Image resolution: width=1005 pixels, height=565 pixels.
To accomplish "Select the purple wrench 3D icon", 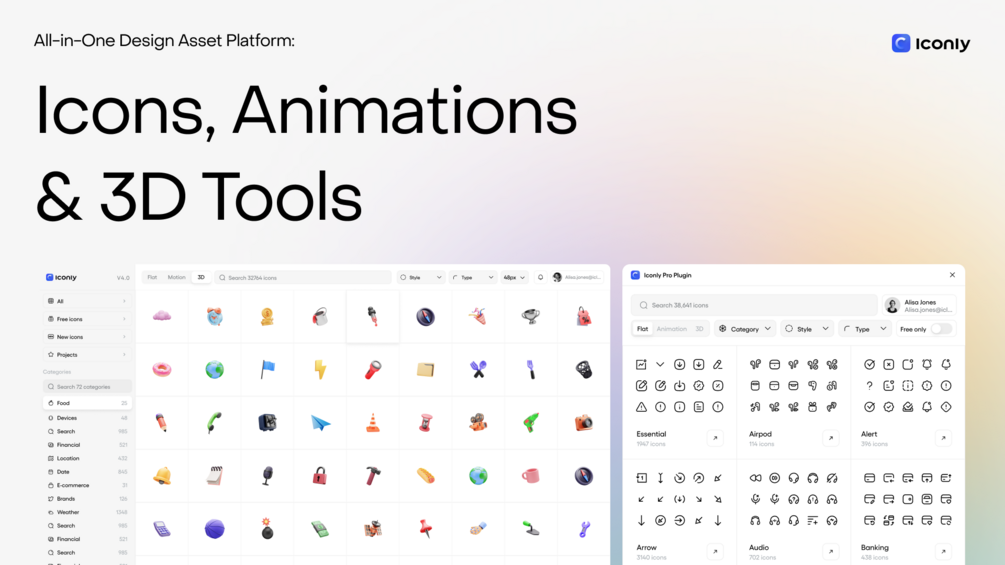I will [x=584, y=529].
